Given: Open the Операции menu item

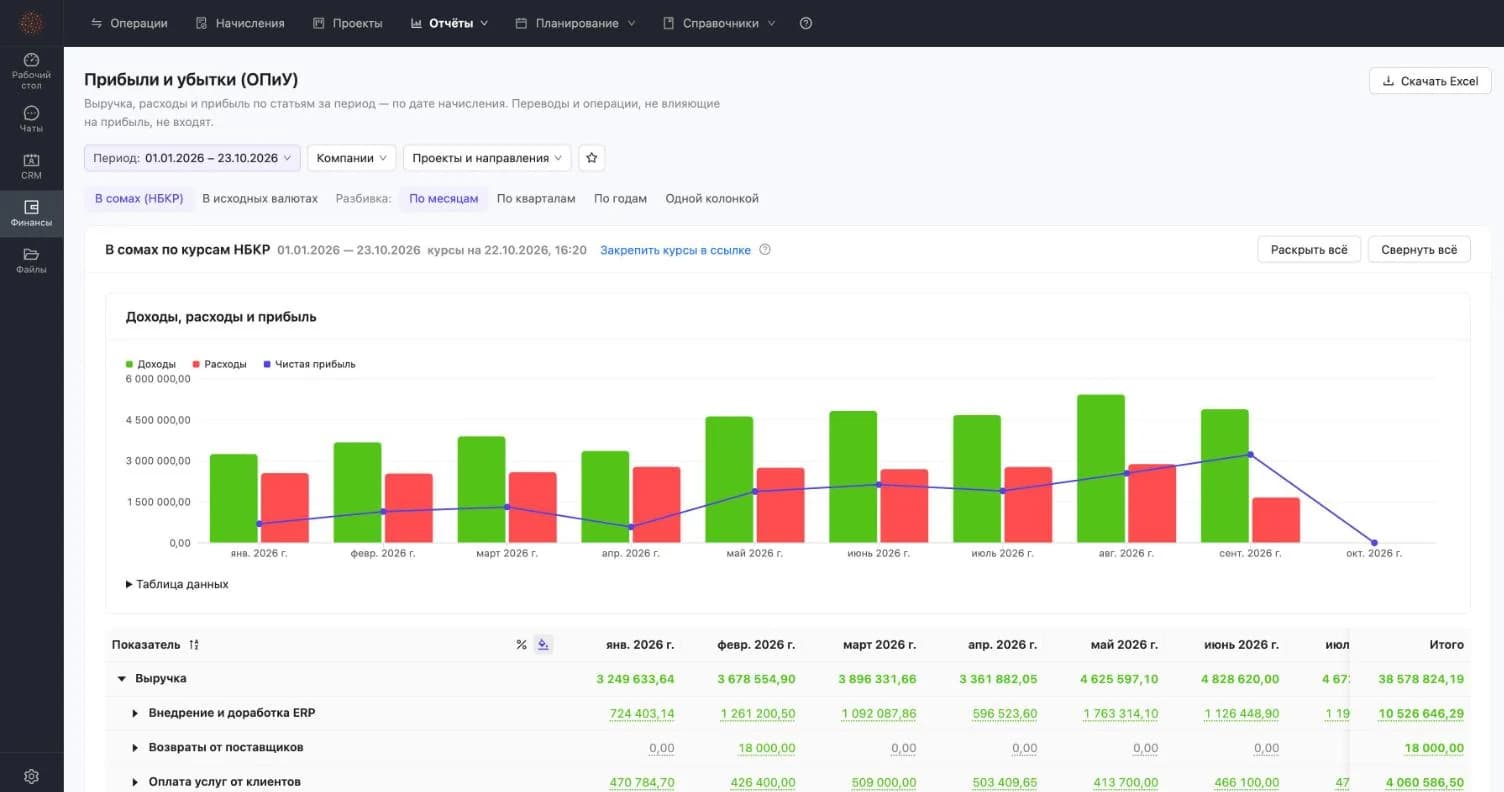Looking at the screenshot, I should (x=129, y=23).
